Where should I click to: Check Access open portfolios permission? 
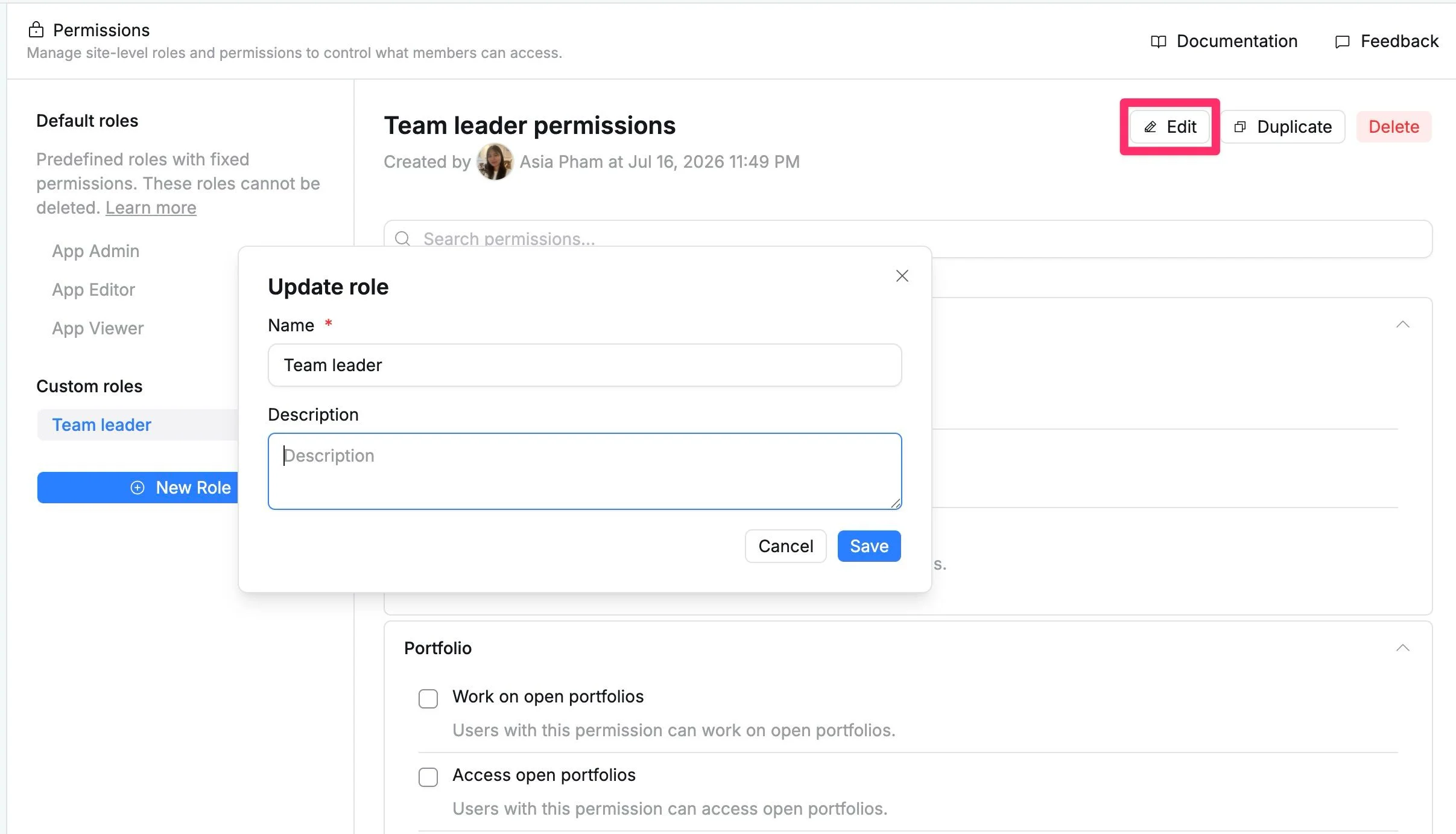click(x=428, y=777)
